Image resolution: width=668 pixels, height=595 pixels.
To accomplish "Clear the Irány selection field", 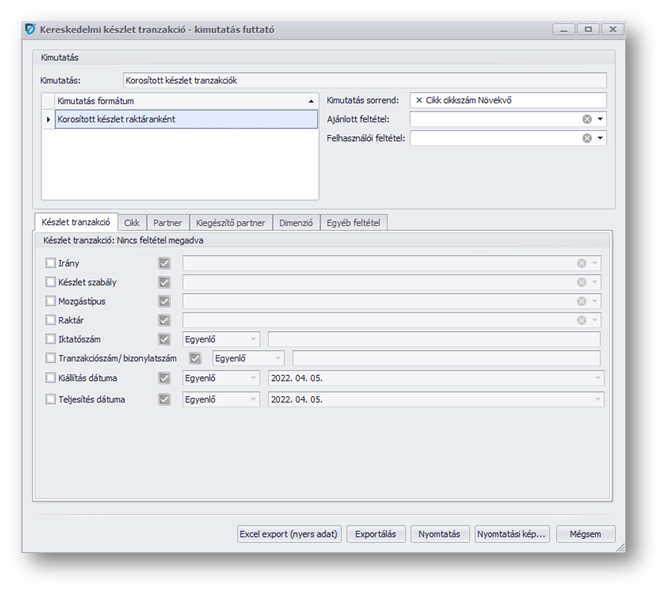I will click(x=581, y=263).
